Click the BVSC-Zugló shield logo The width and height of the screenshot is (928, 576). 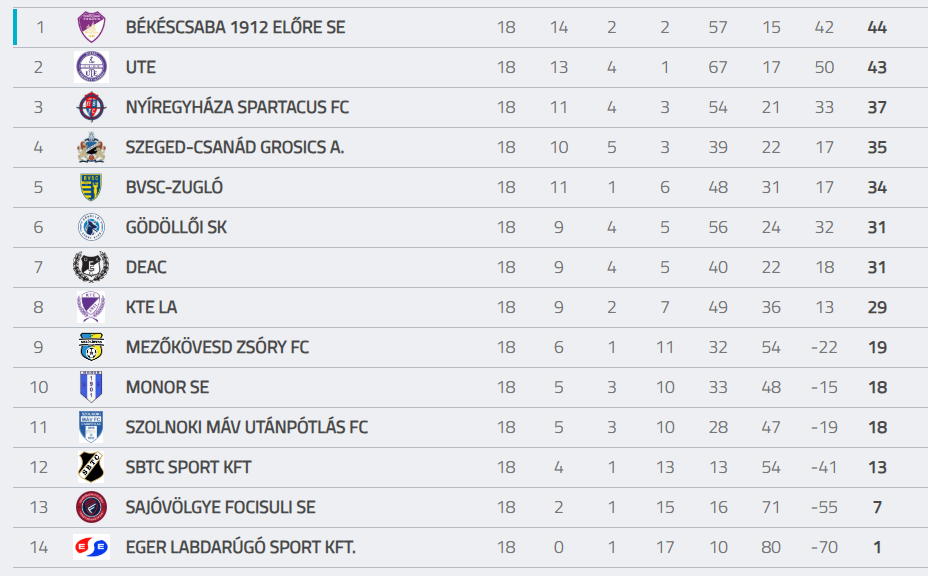tap(91, 187)
